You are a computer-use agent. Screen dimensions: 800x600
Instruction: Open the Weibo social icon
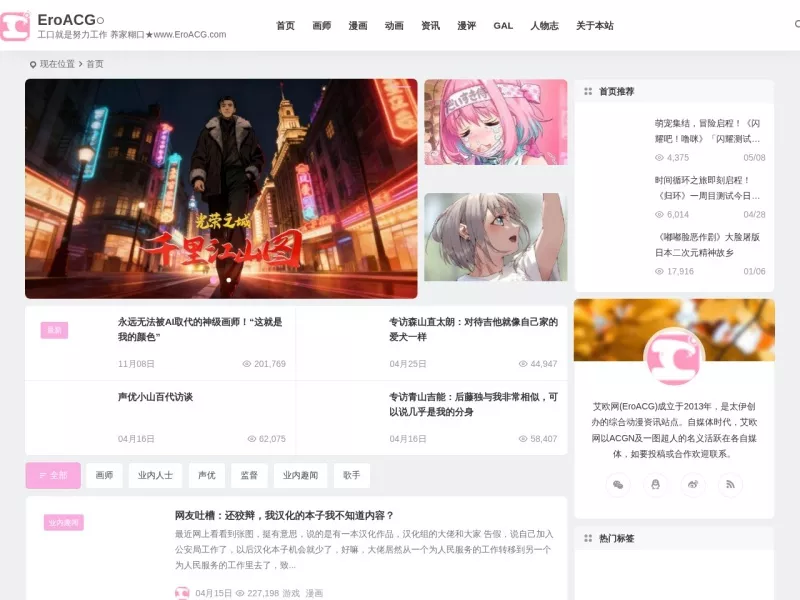coord(692,484)
